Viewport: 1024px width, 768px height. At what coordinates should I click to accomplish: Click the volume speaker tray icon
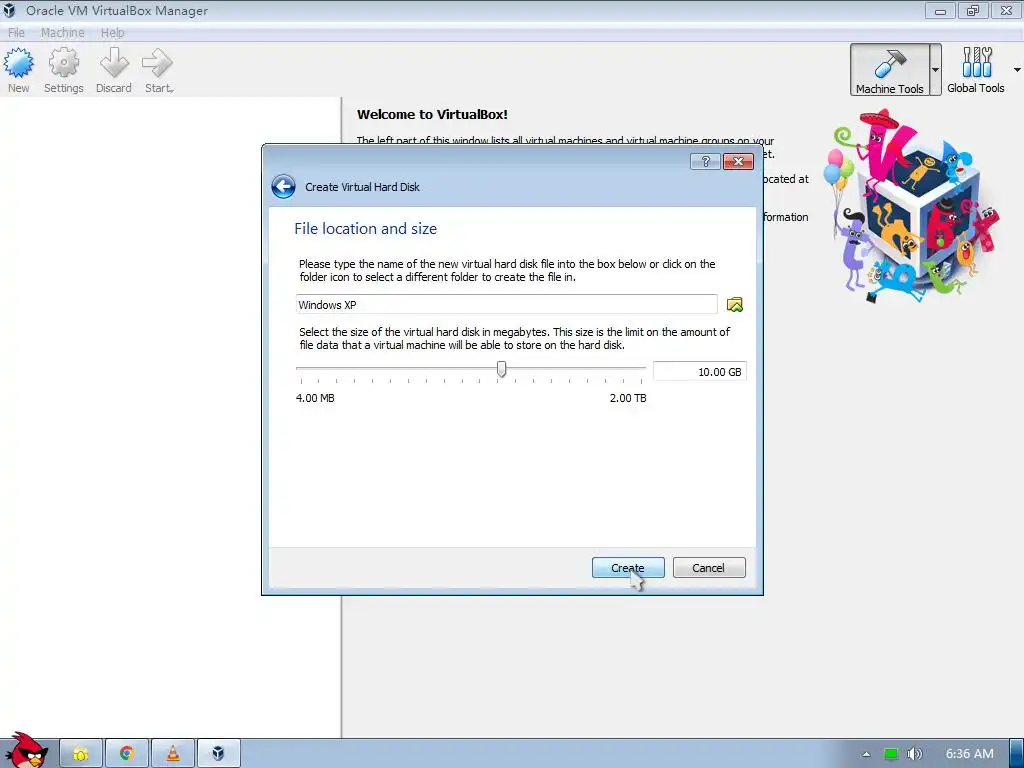pyautogui.click(x=914, y=754)
